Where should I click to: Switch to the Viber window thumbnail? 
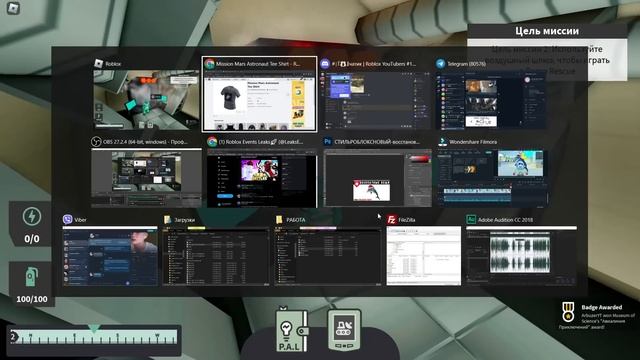pos(110,256)
